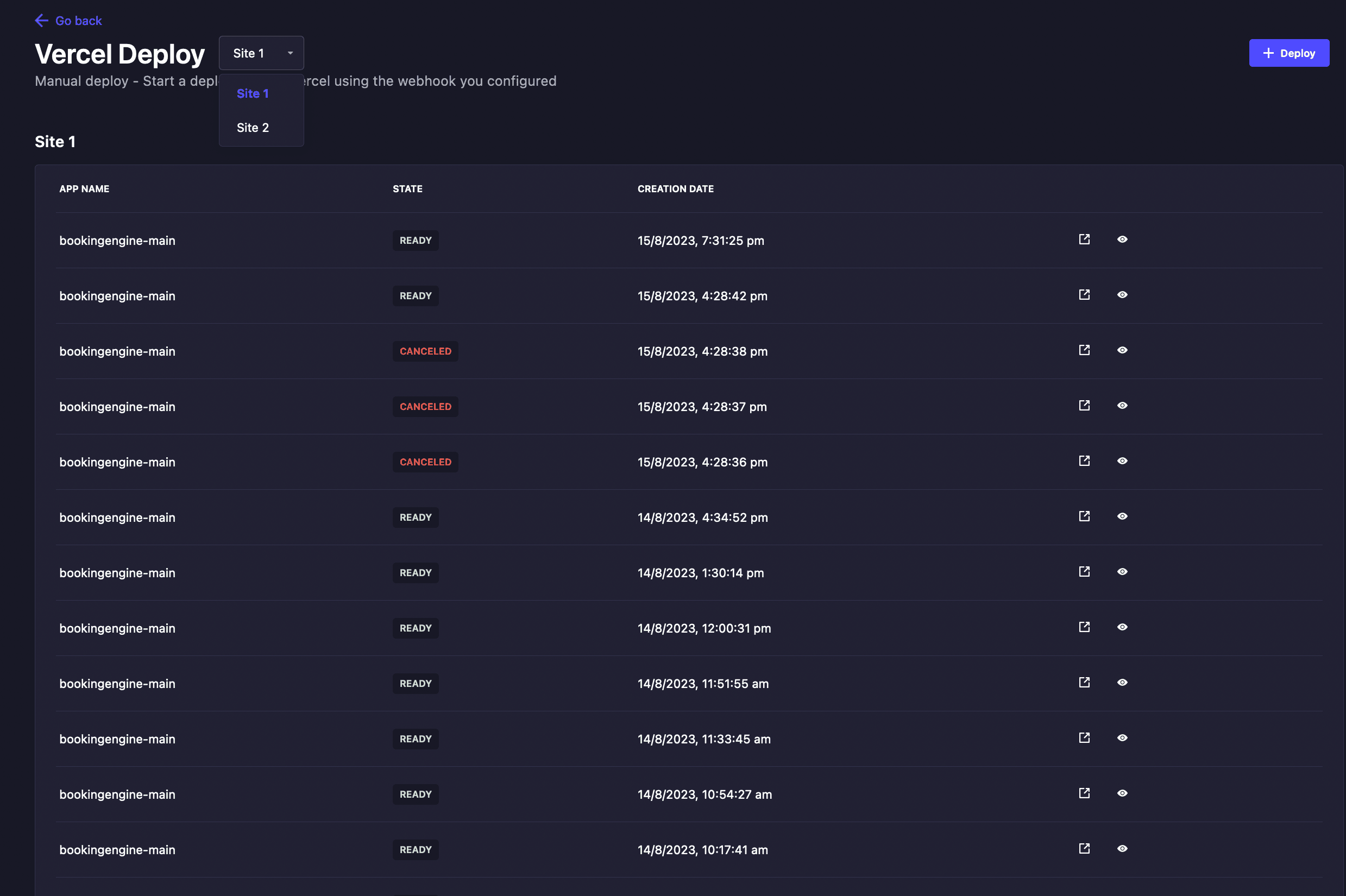Click eye icon for 1:30:14 pm deployment
The image size is (1346, 896).
click(x=1123, y=572)
